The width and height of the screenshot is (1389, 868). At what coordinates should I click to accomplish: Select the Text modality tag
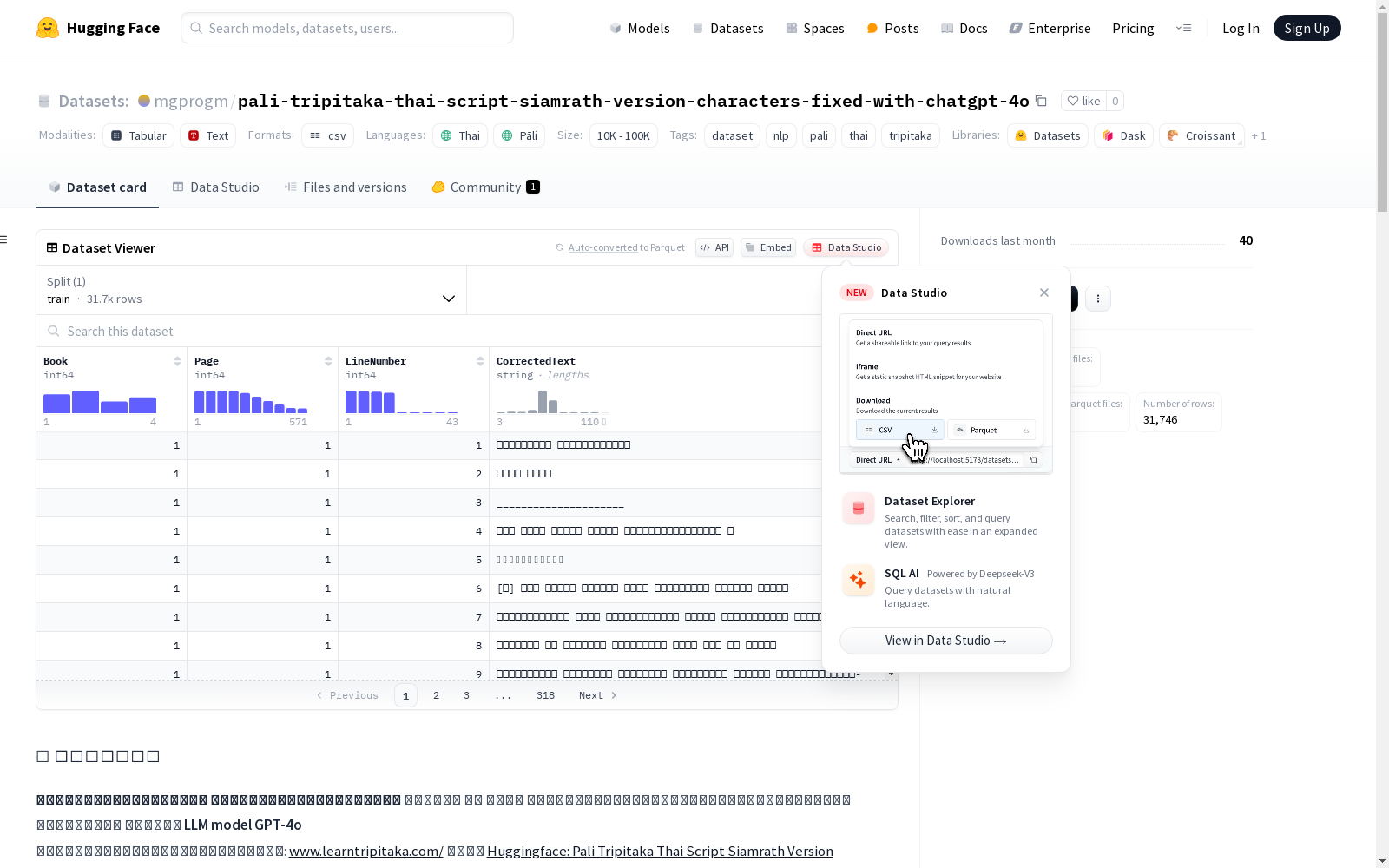point(208,135)
